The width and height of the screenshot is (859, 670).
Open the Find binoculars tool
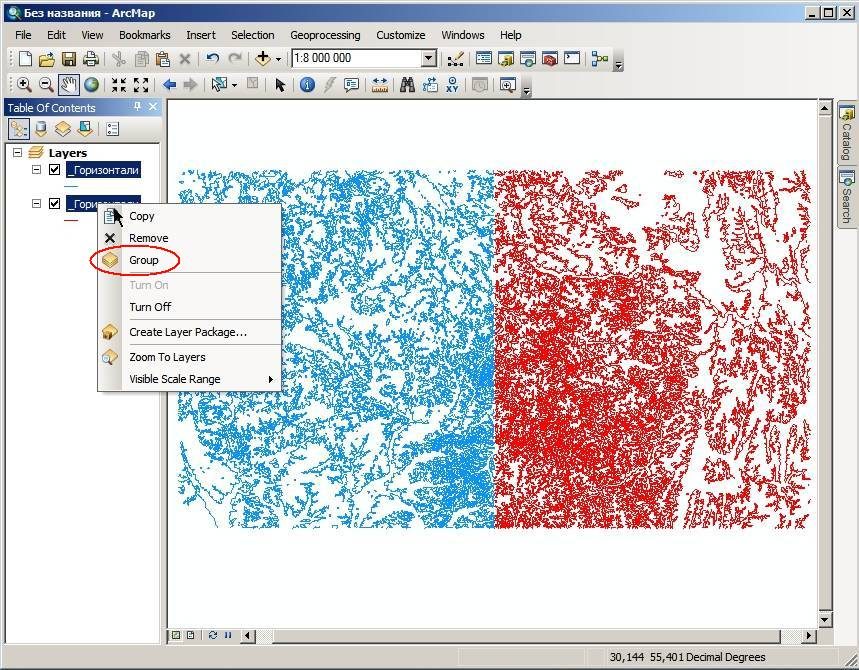[x=407, y=84]
